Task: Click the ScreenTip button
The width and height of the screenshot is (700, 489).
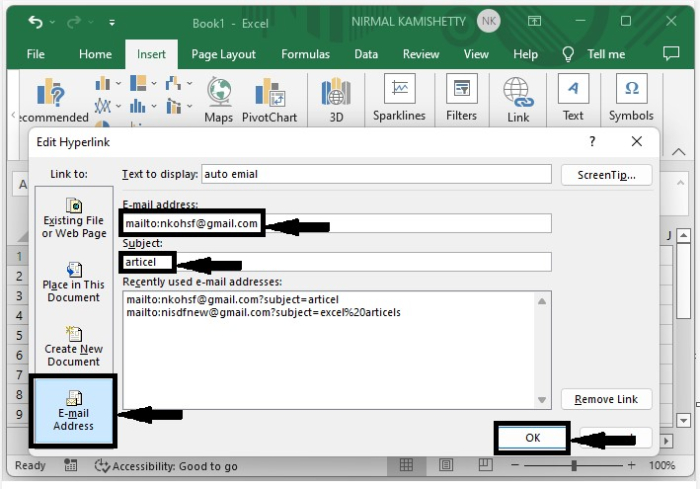Action: 606,175
